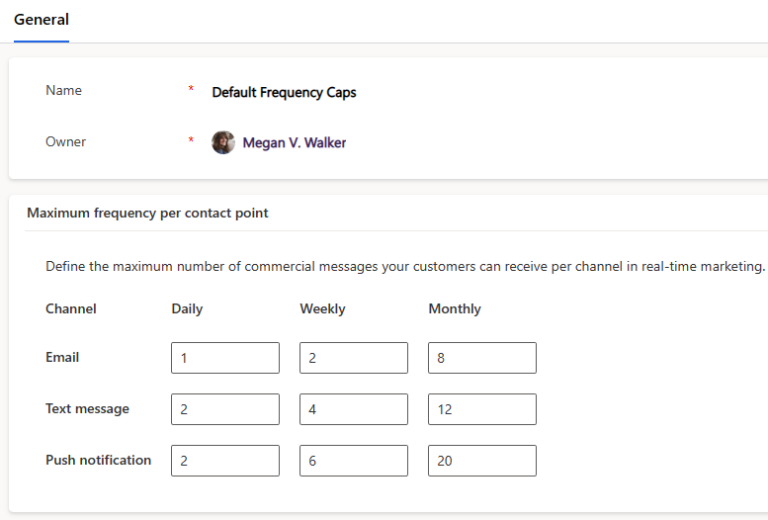Click the Weekly column header
This screenshot has width=768, height=520.
[323, 309]
